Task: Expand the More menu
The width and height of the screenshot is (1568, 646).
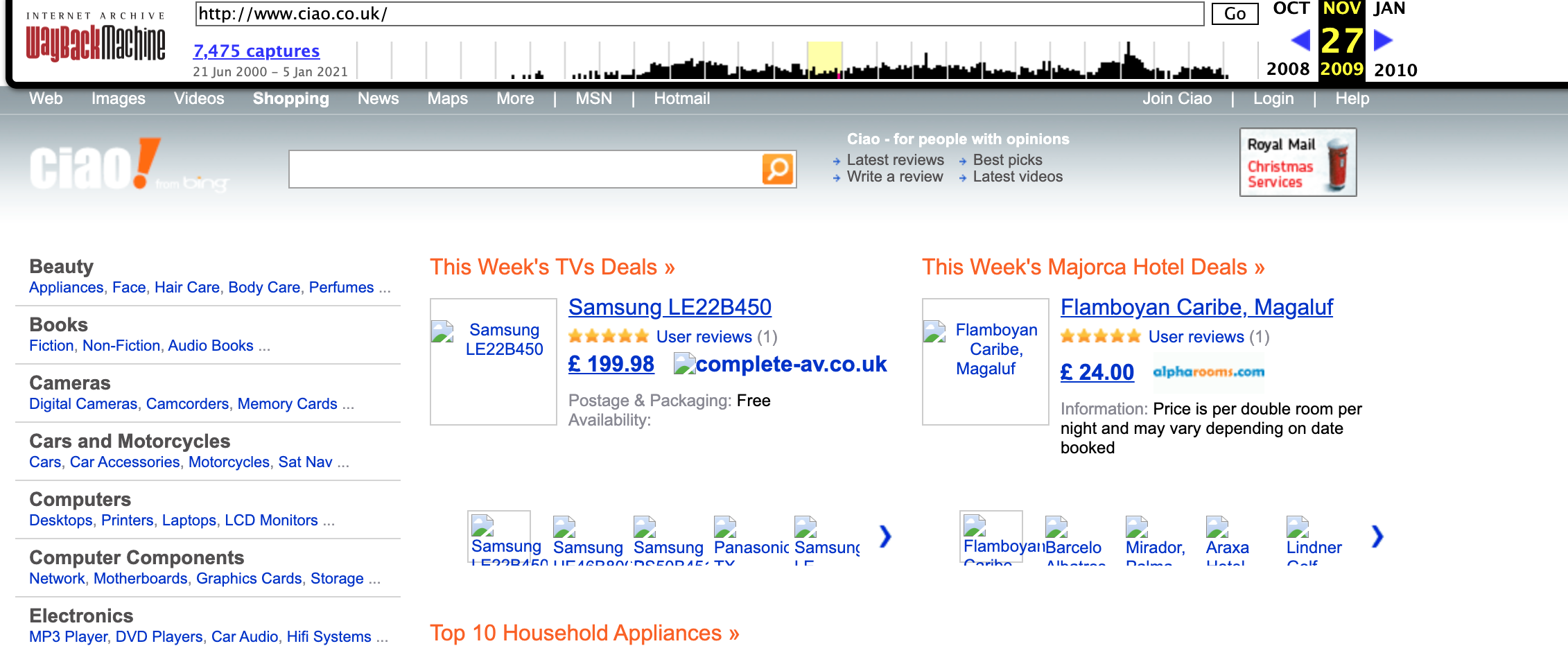Action: [515, 98]
